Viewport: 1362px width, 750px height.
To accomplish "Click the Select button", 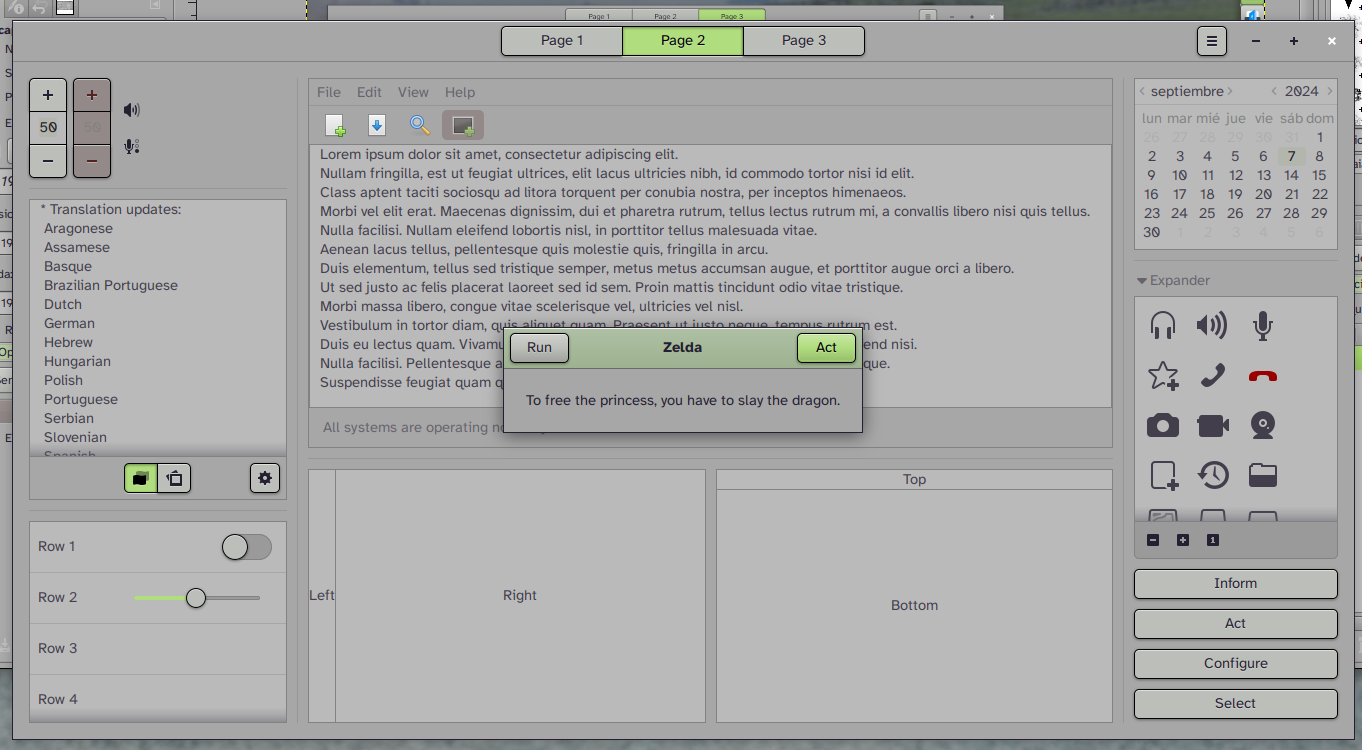I will [x=1235, y=704].
